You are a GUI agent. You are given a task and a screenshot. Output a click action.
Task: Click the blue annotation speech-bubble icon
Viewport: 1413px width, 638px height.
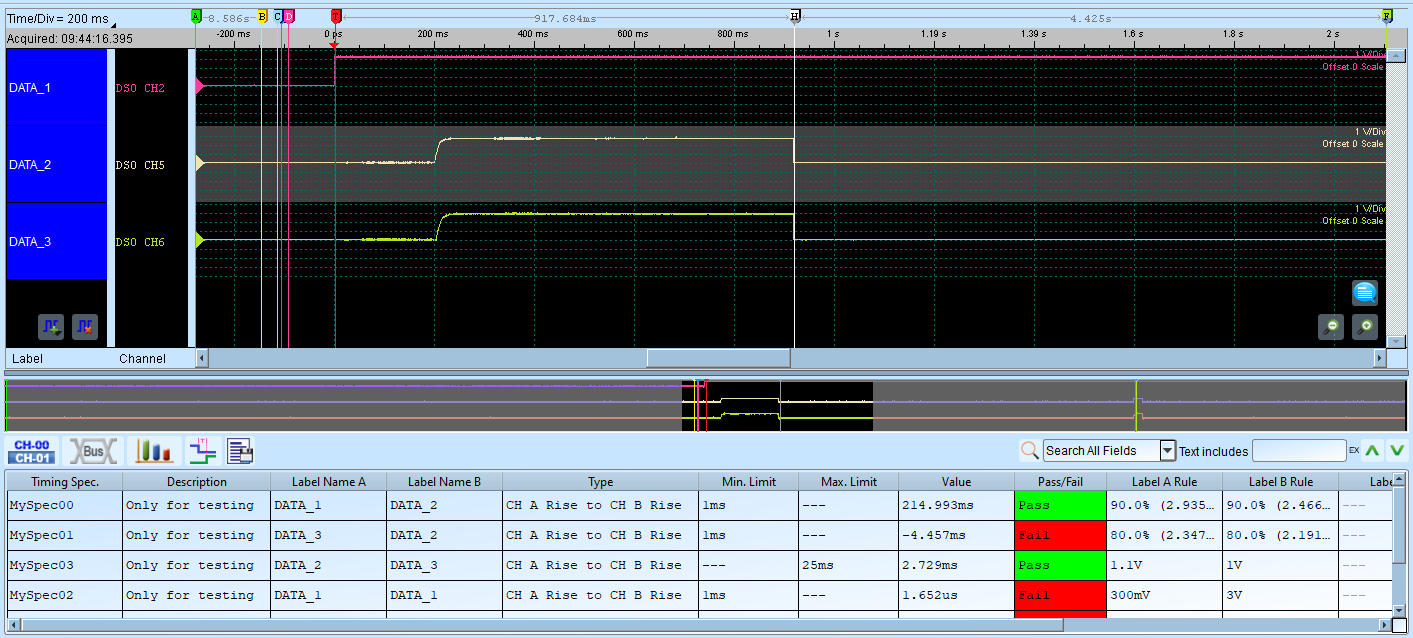[x=1365, y=293]
